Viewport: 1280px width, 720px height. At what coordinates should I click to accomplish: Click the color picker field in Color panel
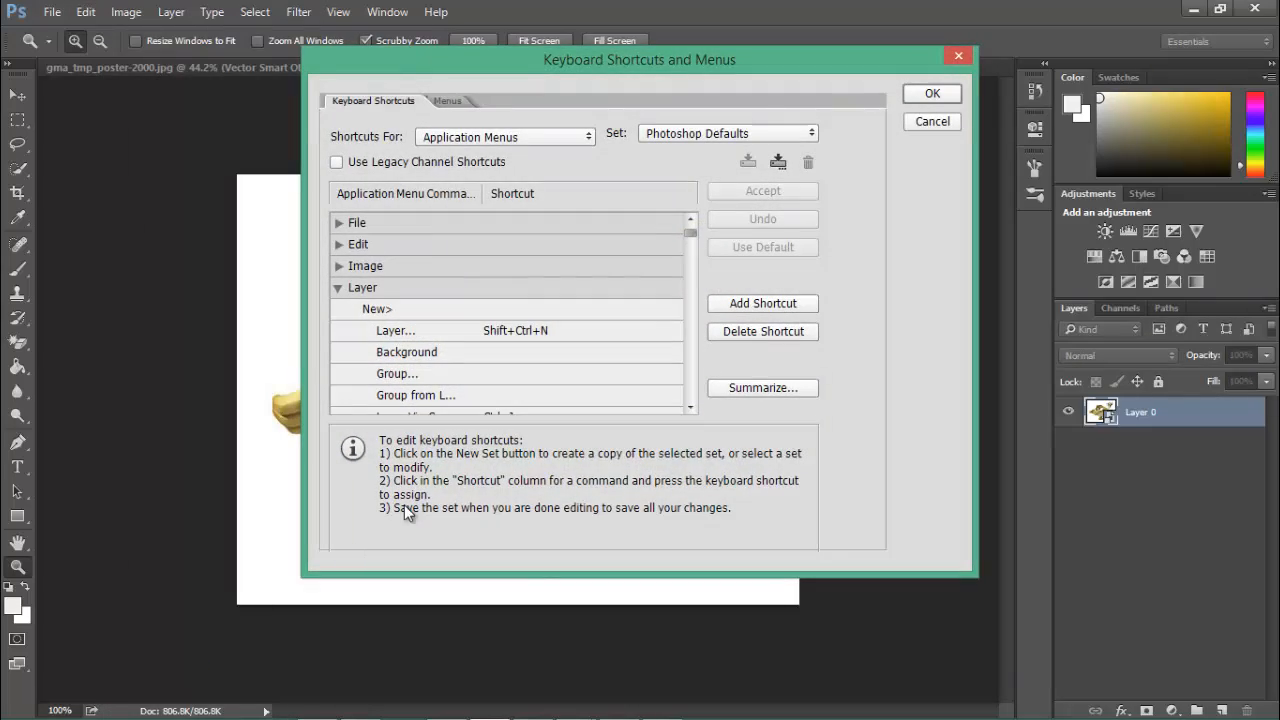coord(1163,134)
